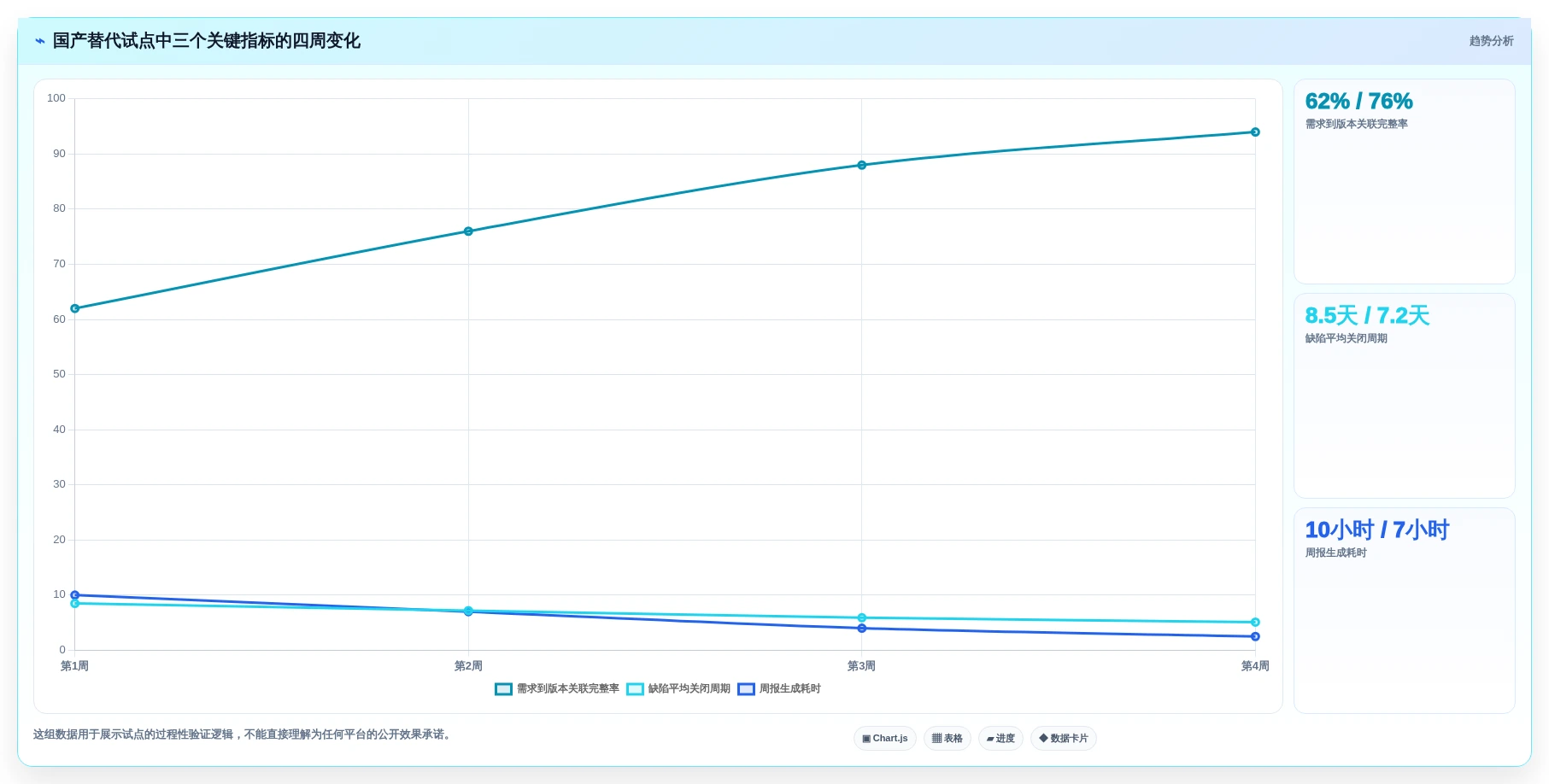Open the 10小时 / 7小时 metric card
The image size is (1549, 784).
1405,611
